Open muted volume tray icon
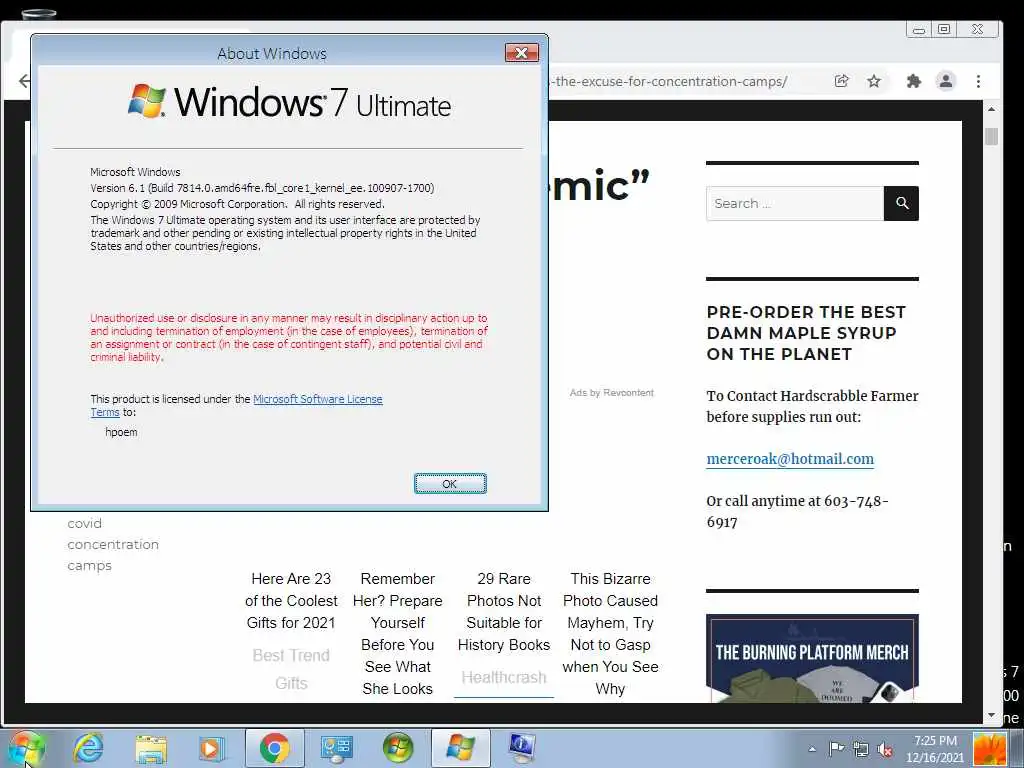The image size is (1024, 768). [886, 749]
